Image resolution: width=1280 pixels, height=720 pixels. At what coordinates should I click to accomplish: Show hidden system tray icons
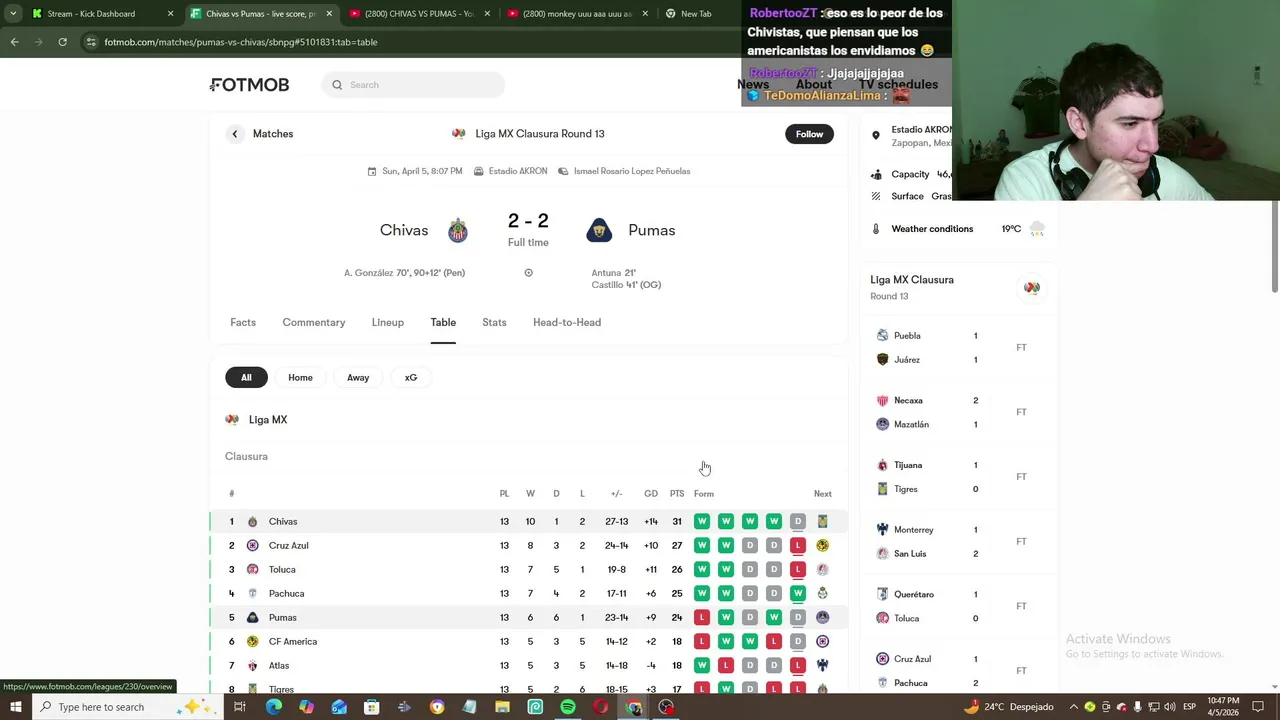(1074, 707)
